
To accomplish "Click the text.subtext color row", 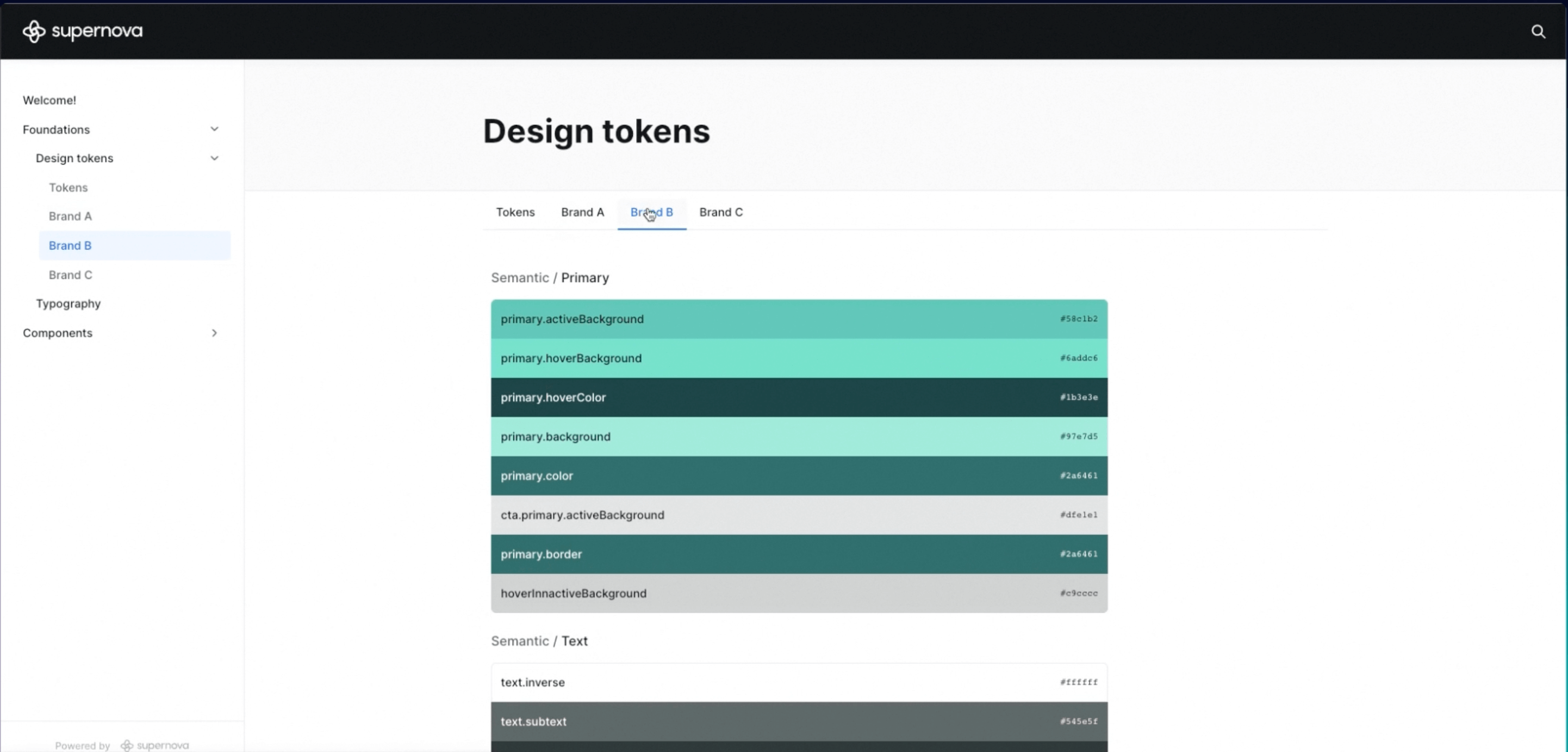I will click(x=799, y=722).
